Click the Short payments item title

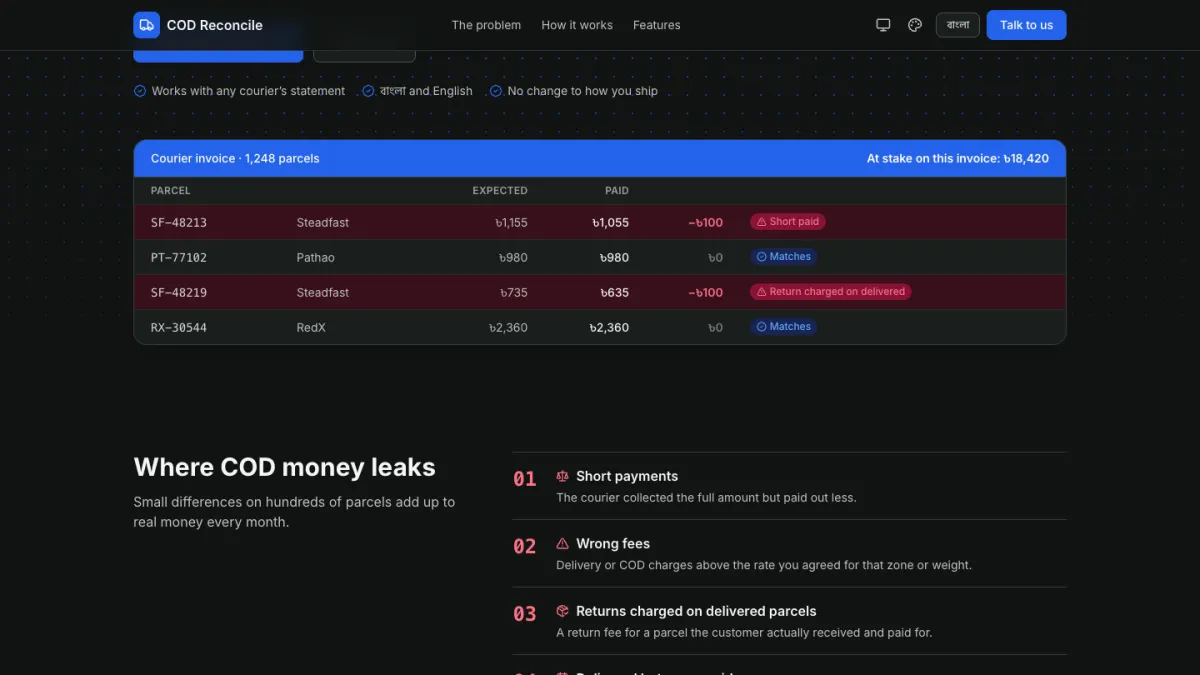coord(627,477)
